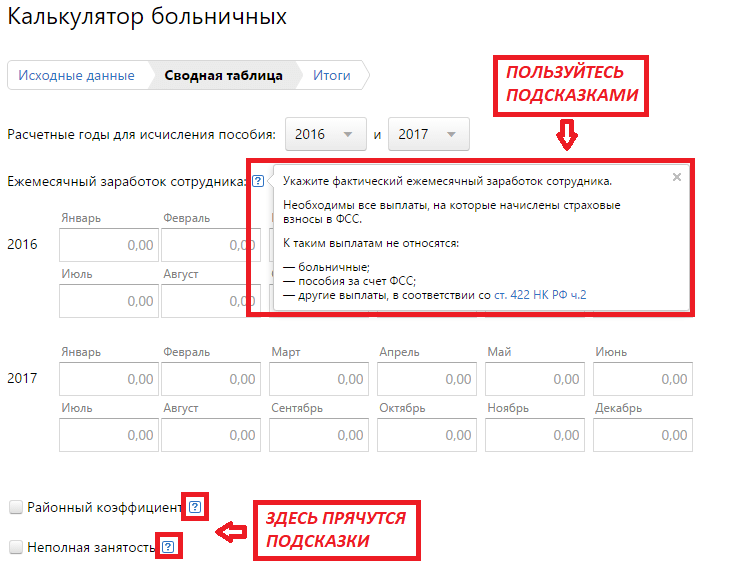The width and height of the screenshot is (748, 568).
Task: Click July 2016 earnings field
Action: (x=109, y=301)
